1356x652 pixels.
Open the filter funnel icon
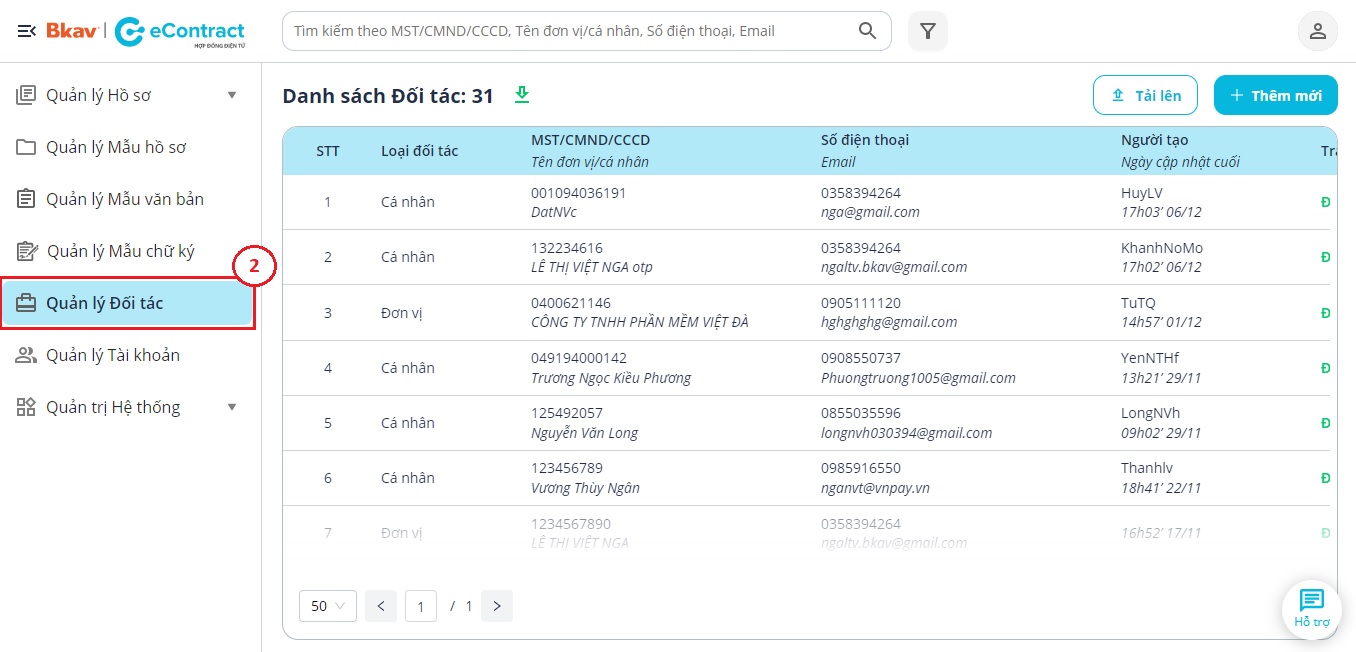tap(927, 31)
